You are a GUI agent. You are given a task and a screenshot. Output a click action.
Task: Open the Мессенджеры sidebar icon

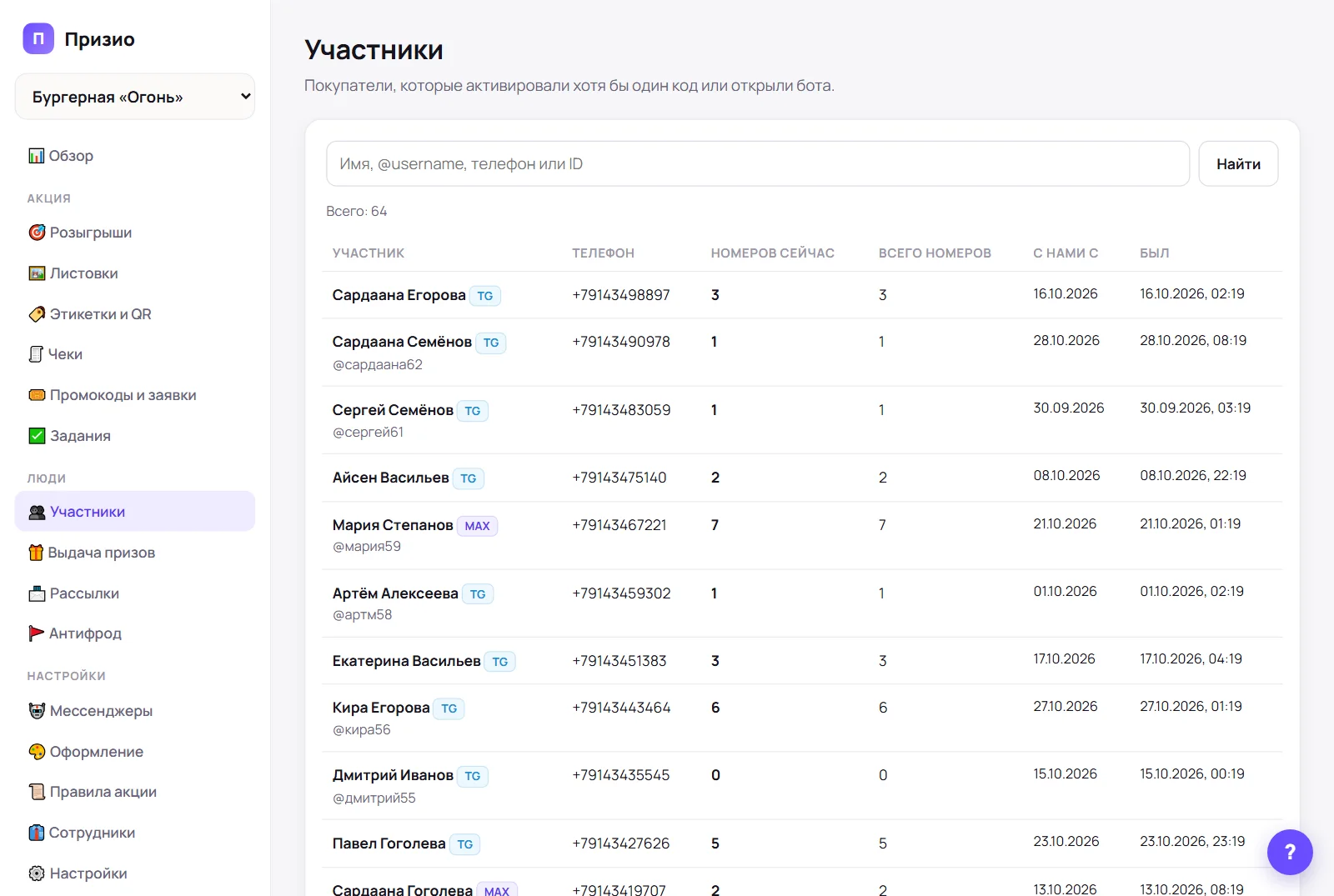pyautogui.click(x=38, y=711)
